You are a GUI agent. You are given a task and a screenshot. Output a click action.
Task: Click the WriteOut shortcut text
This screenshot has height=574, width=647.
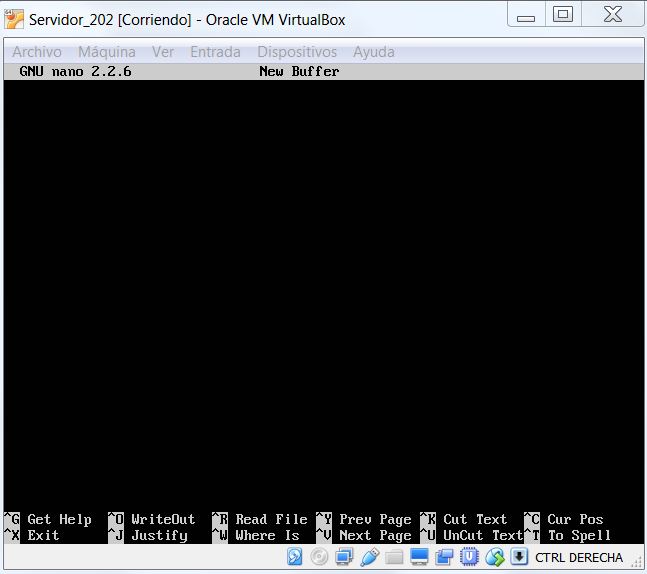click(163, 519)
